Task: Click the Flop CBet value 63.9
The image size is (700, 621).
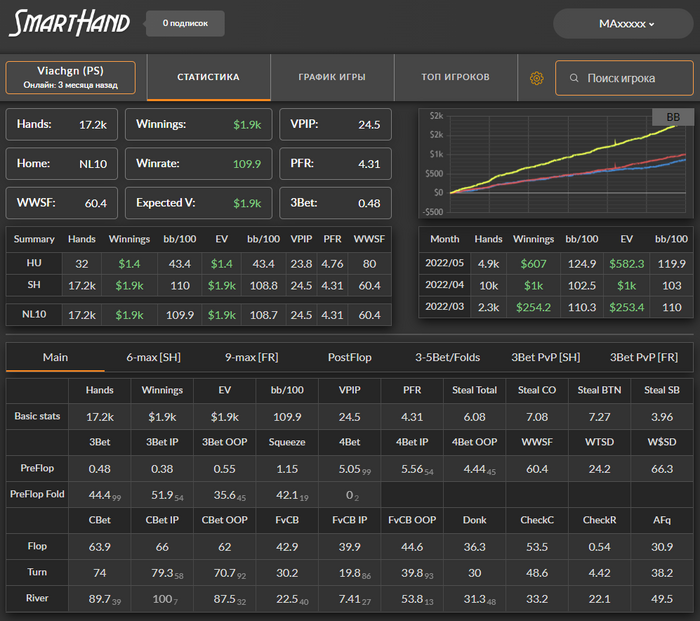Action: [100, 547]
